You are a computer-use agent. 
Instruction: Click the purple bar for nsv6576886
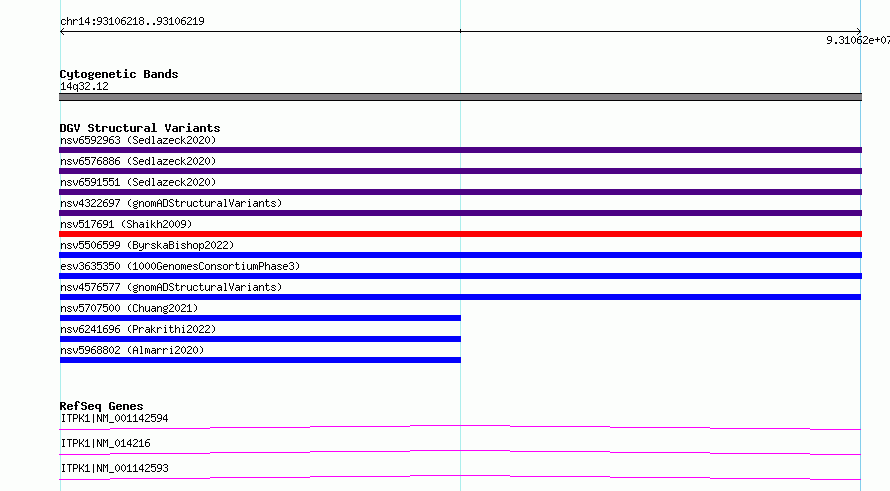460,171
